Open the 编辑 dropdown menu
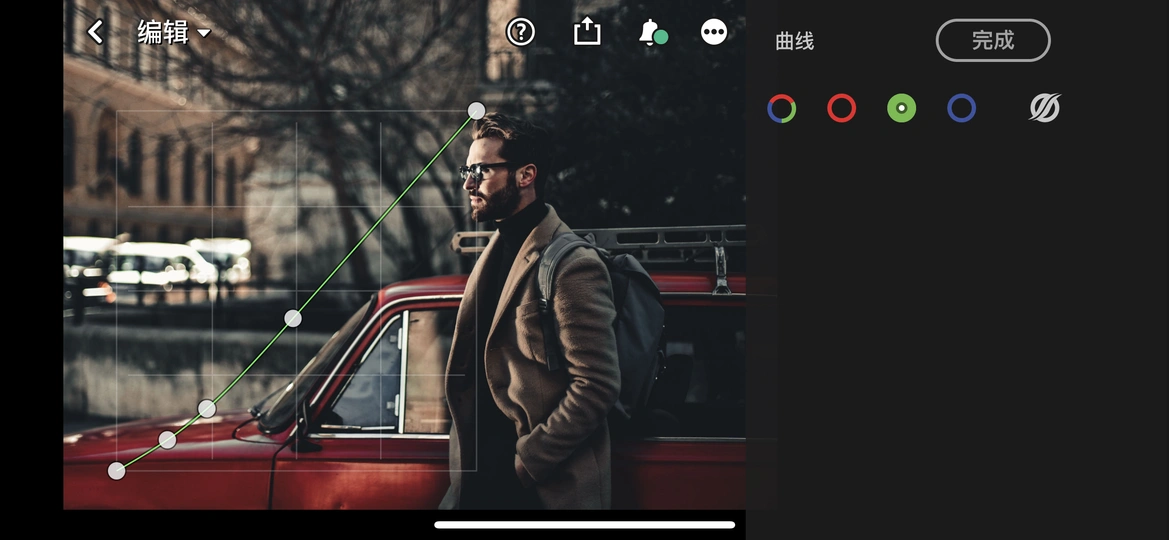This screenshot has width=1169, height=540. [x=174, y=32]
